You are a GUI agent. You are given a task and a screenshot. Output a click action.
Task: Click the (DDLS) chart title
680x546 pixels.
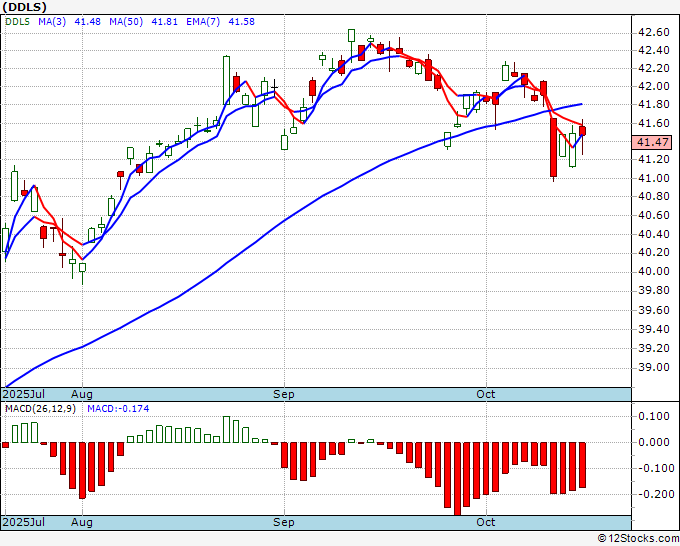[24, 7]
